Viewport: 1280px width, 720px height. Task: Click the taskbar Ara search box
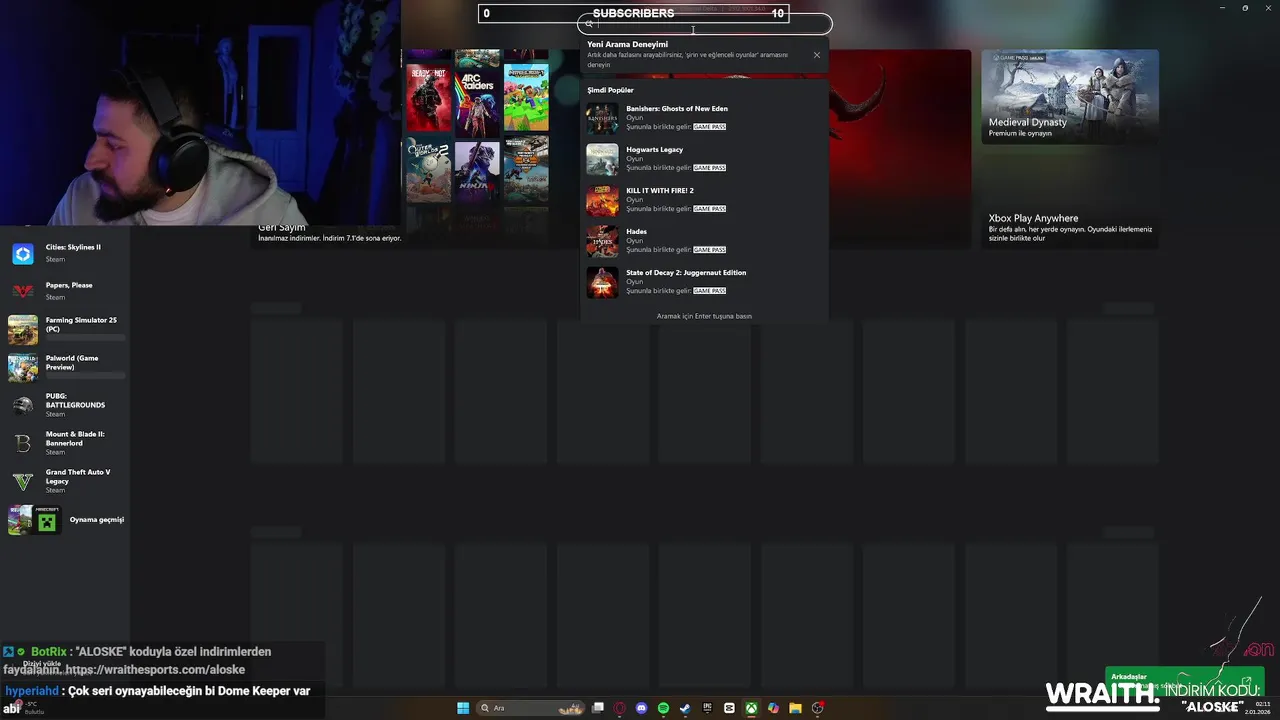pyautogui.click(x=530, y=708)
